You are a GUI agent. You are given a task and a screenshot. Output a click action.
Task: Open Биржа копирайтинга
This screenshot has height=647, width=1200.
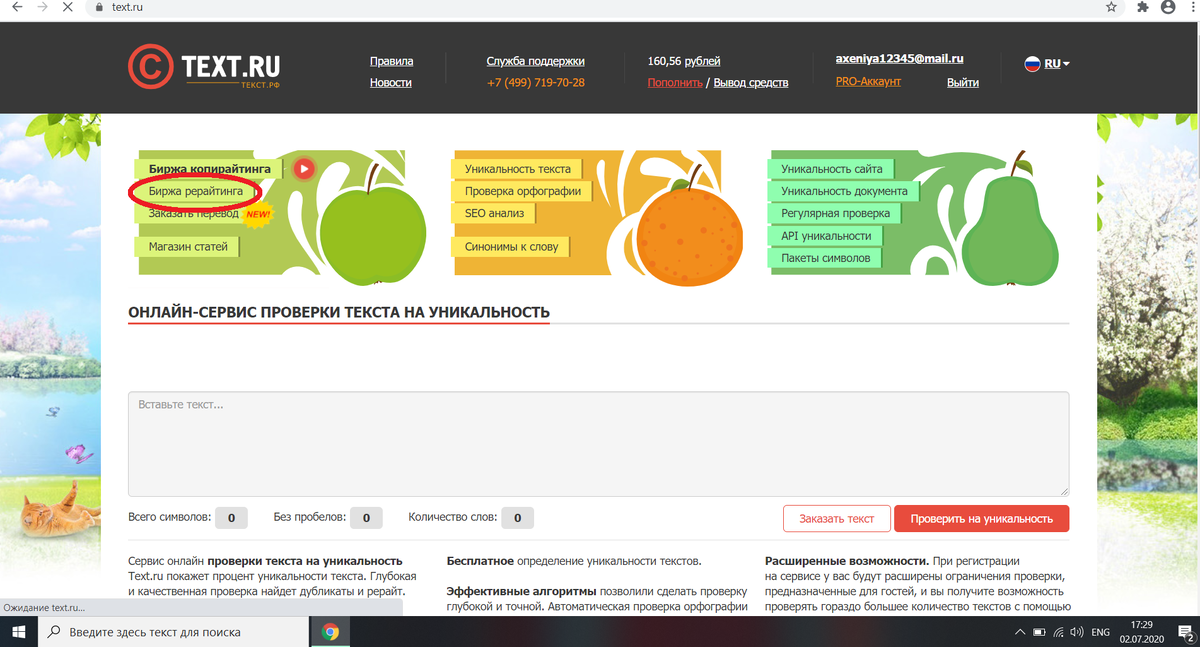(209, 169)
